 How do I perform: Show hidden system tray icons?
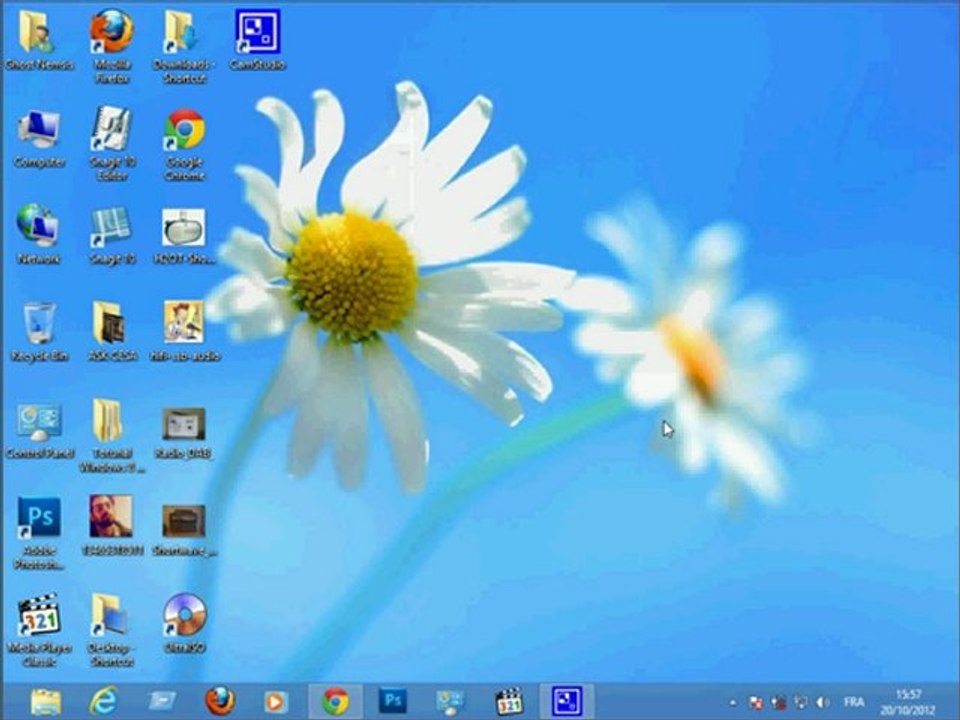click(x=733, y=702)
